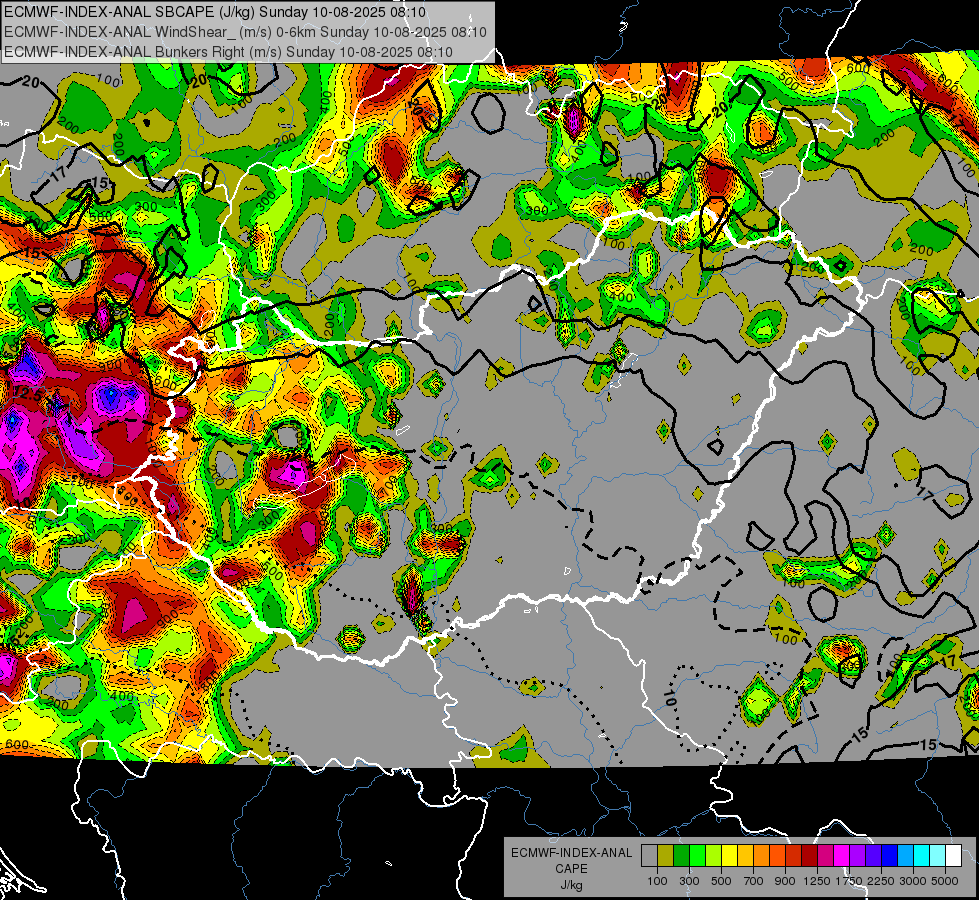The image size is (979, 900).
Task: Click the legend title ECMWF-INDEX-ANAL
Action: click(572, 853)
